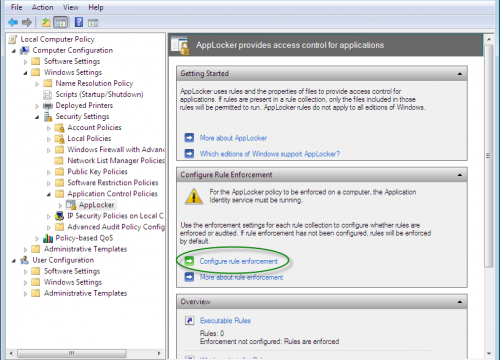Toggle the Show/Hide Console Tree icon
Image resolution: width=500 pixels, height=360 pixels.
tap(61, 23)
